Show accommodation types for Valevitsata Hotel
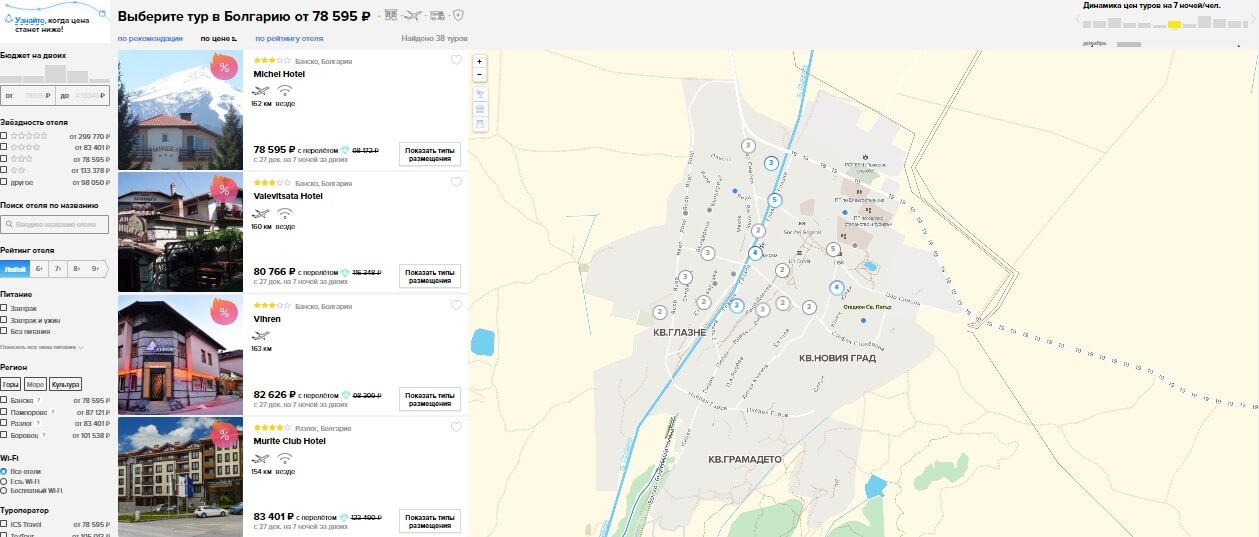 point(430,276)
